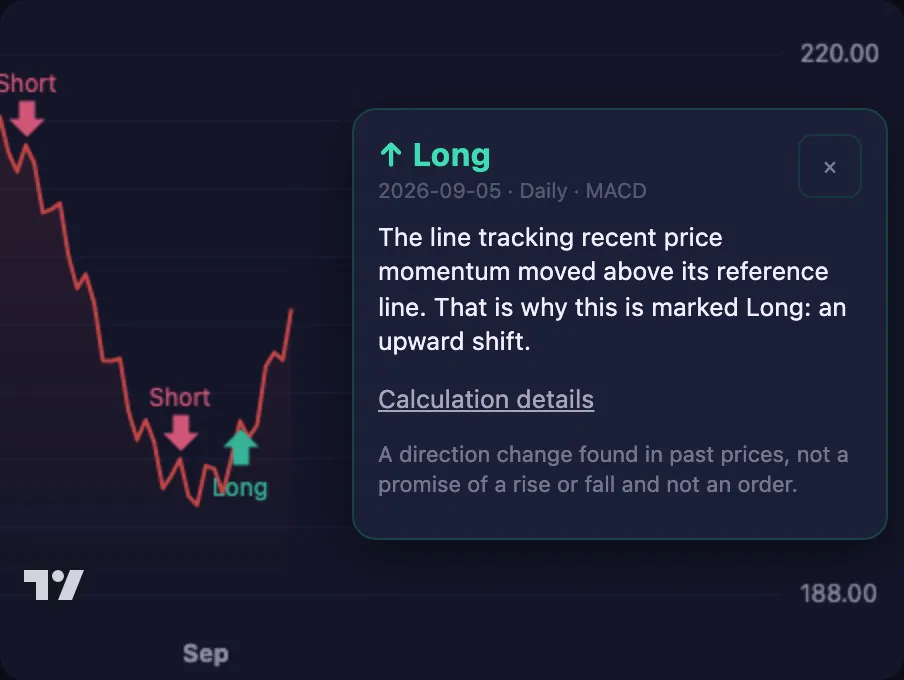This screenshot has width=904, height=680.
Task: Click the 220.00 price axis label
Action: click(839, 54)
